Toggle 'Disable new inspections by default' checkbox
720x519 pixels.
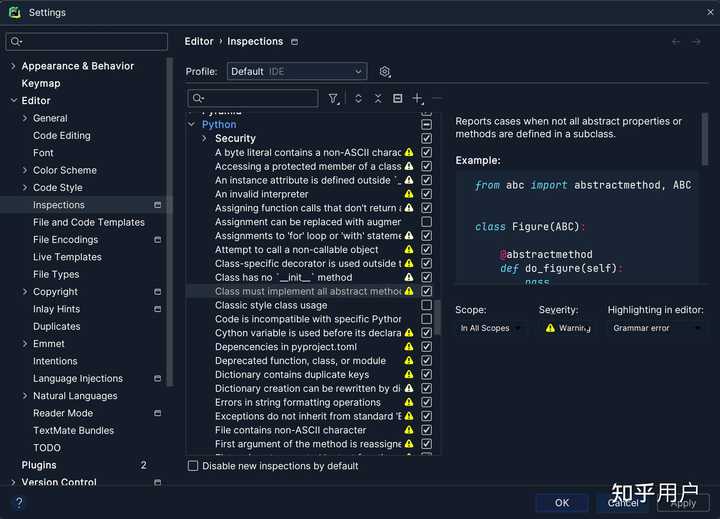click(193, 466)
